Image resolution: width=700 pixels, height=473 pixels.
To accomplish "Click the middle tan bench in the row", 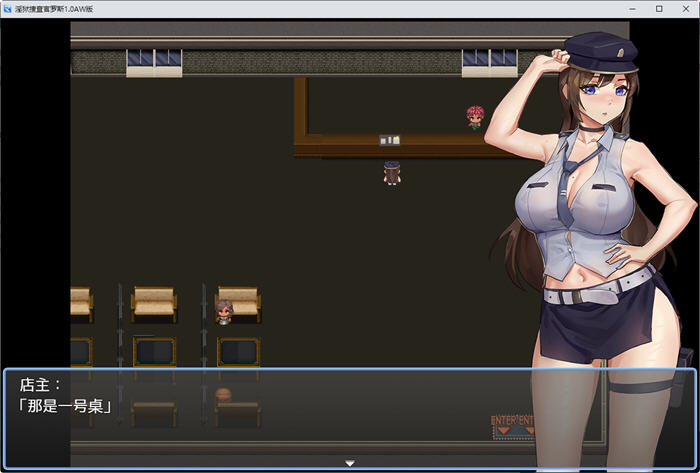I will coord(154,300).
